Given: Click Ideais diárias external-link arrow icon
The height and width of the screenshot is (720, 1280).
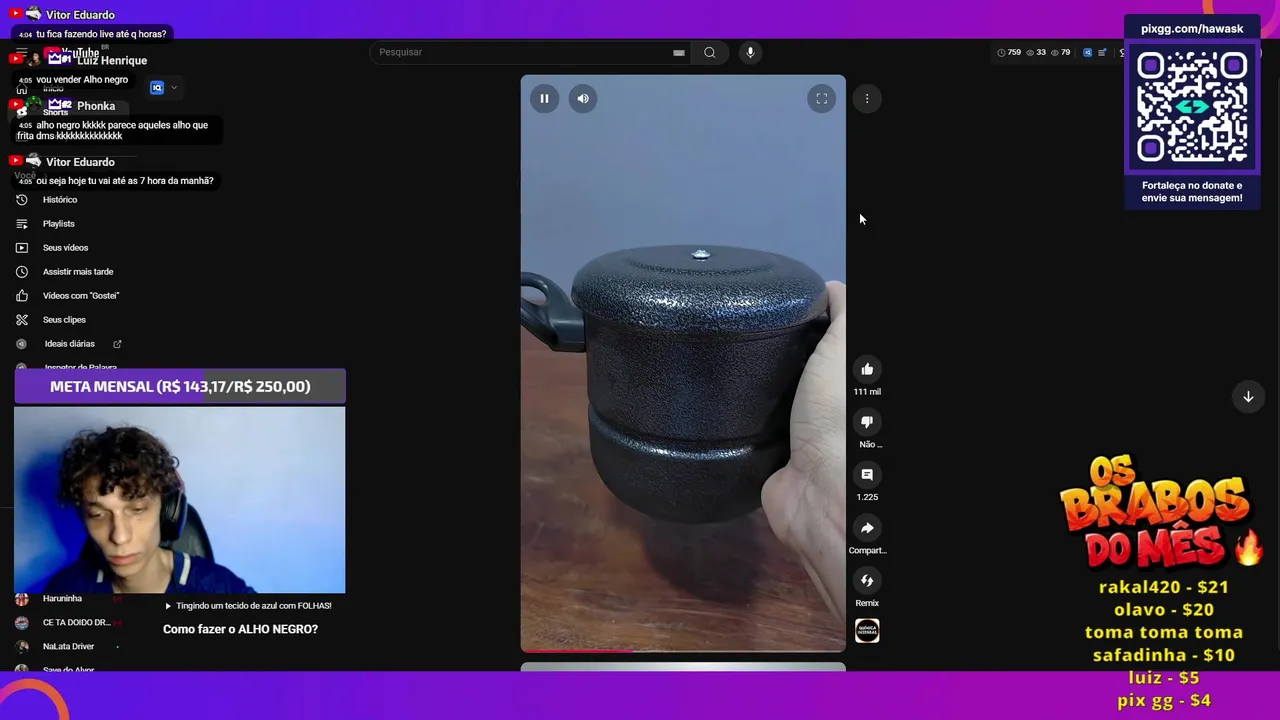Looking at the screenshot, I should 117,344.
